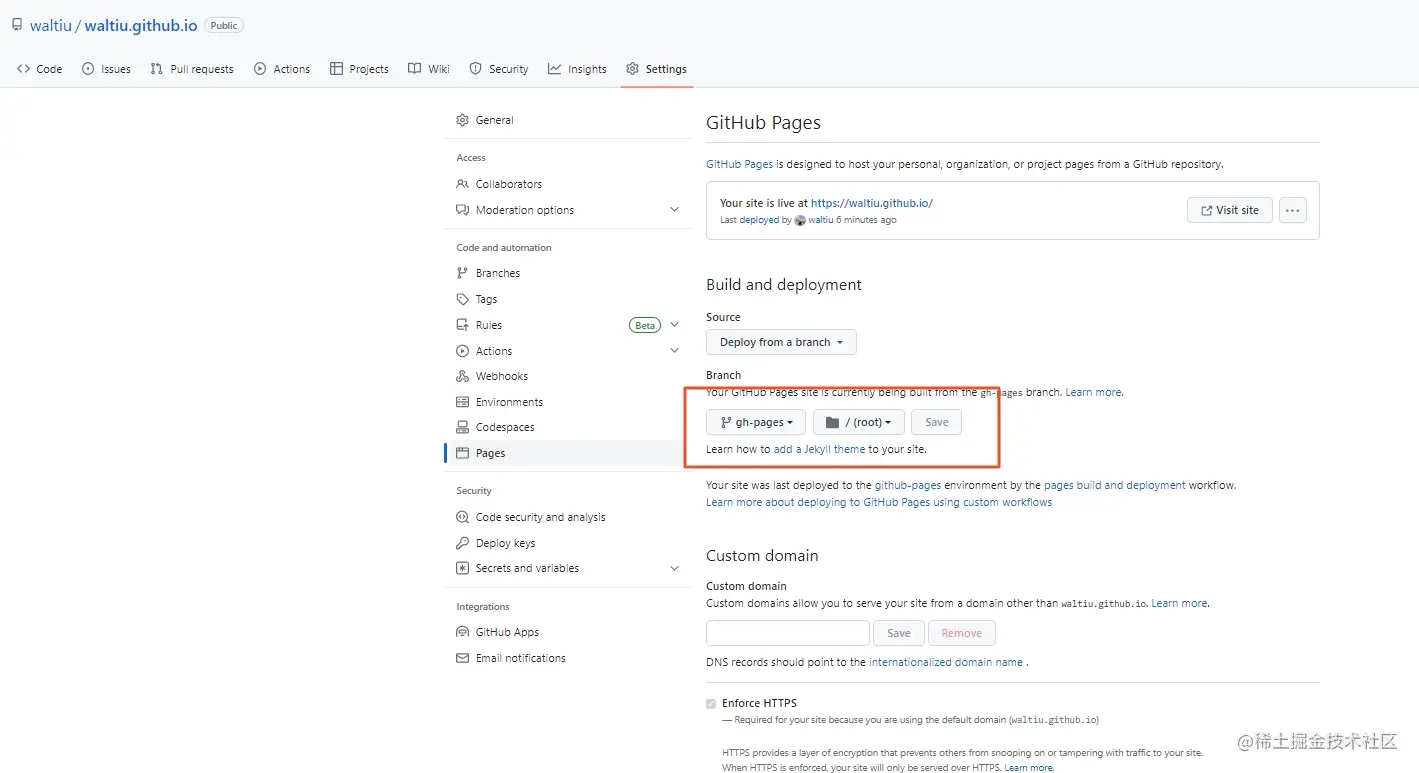1419x773 pixels.
Task: Click the Code security and analysis icon
Action: tap(462, 517)
